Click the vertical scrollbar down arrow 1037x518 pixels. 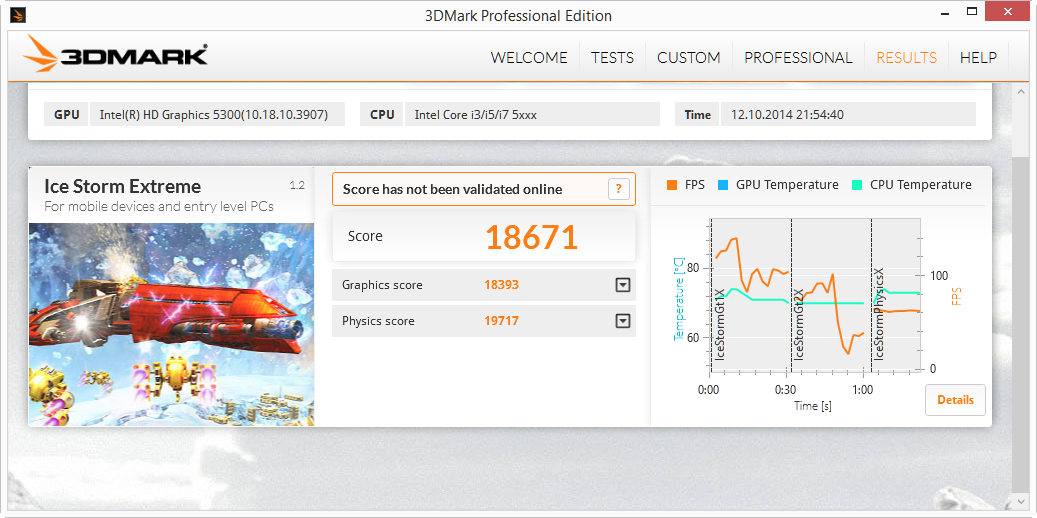point(1019,502)
